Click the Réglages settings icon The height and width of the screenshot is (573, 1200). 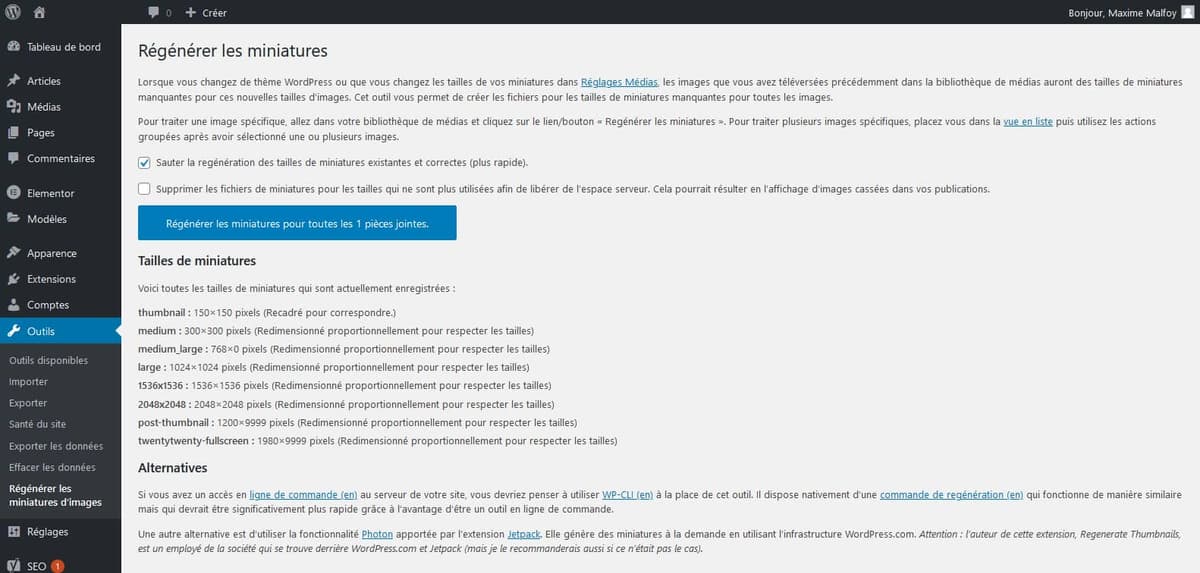(13, 532)
